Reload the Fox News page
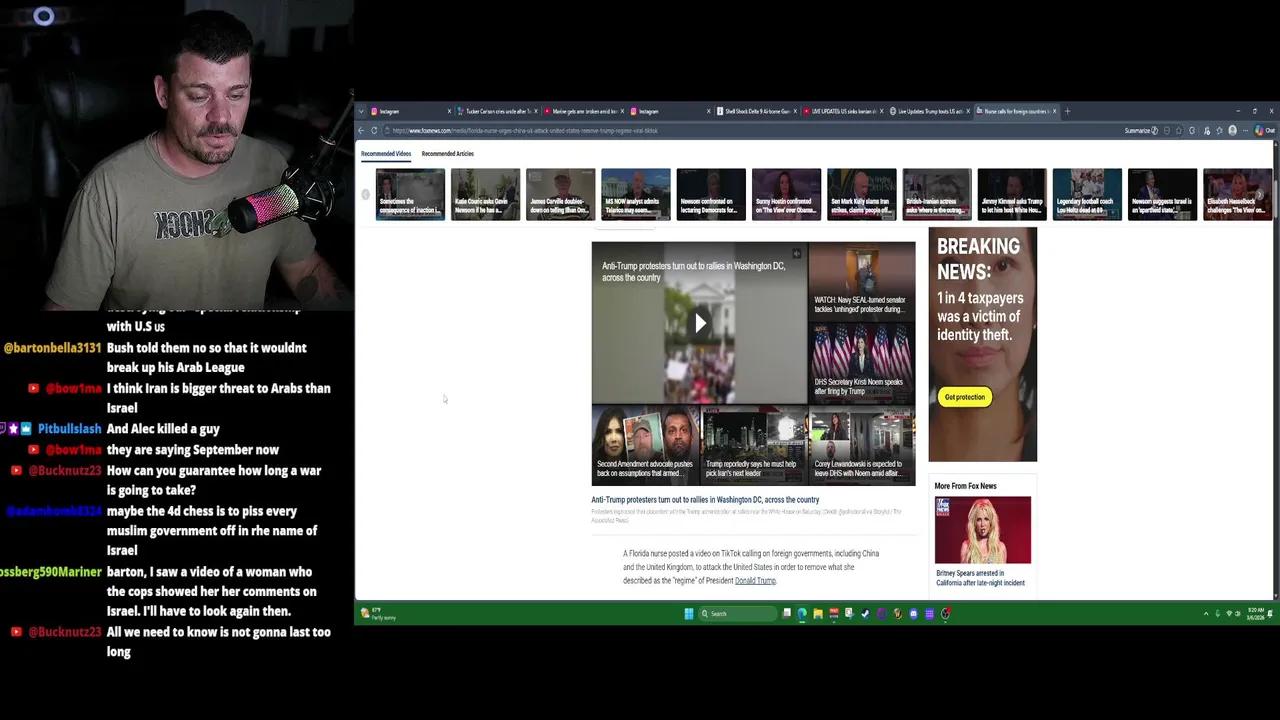Viewport: 1280px width, 720px height. pos(374,130)
